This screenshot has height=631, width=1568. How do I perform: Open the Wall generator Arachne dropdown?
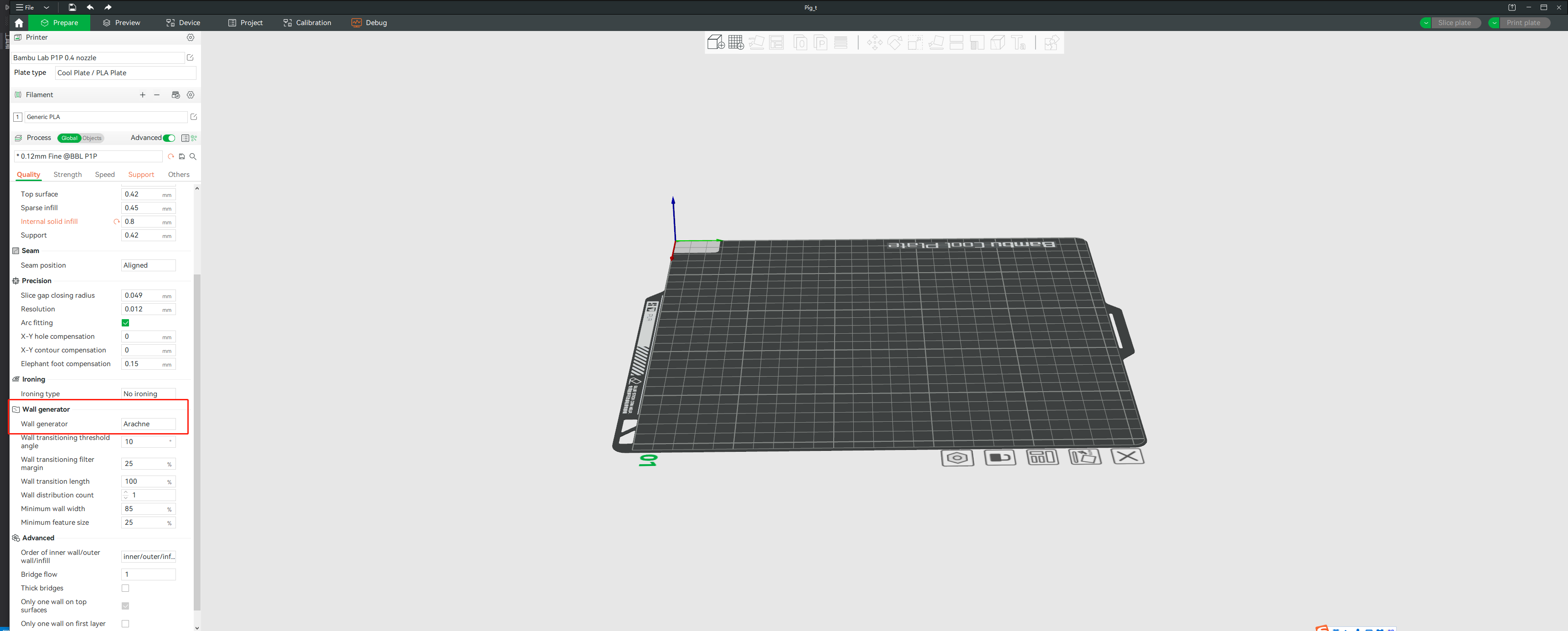pyautogui.click(x=149, y=424)
